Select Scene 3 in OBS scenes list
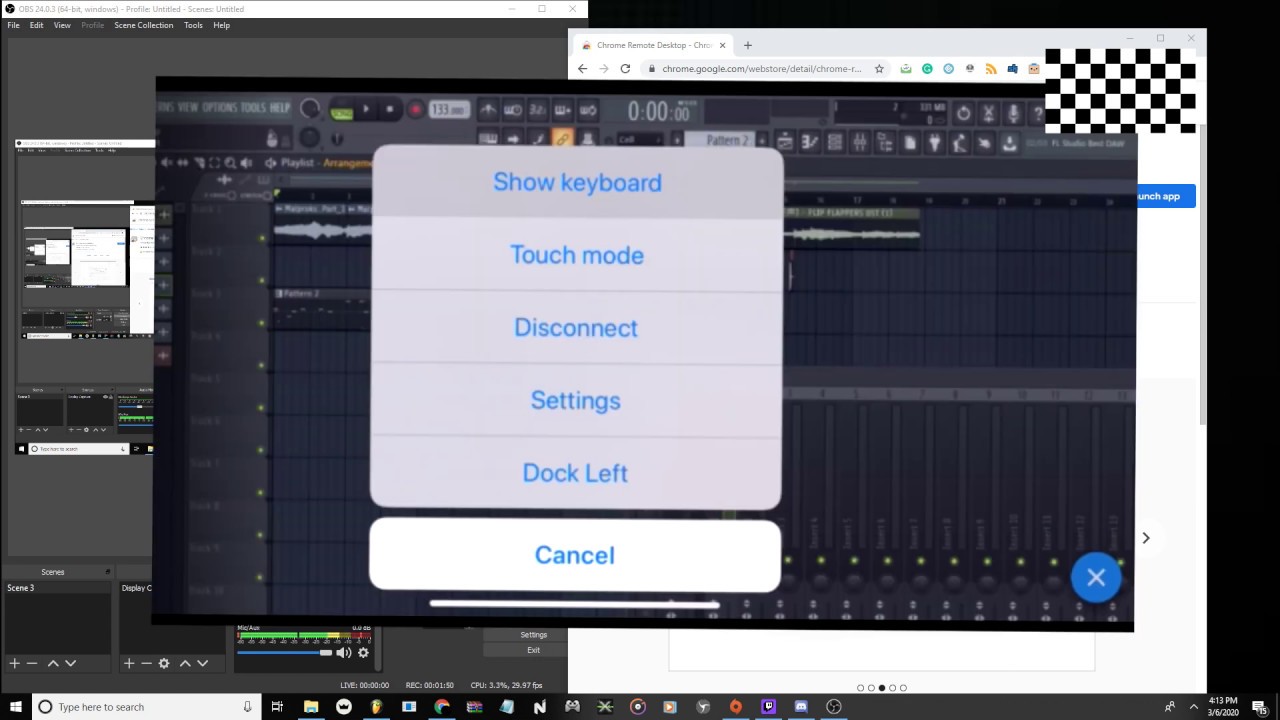Viewport: 1280px width, 720px height. tap(57, 588)
